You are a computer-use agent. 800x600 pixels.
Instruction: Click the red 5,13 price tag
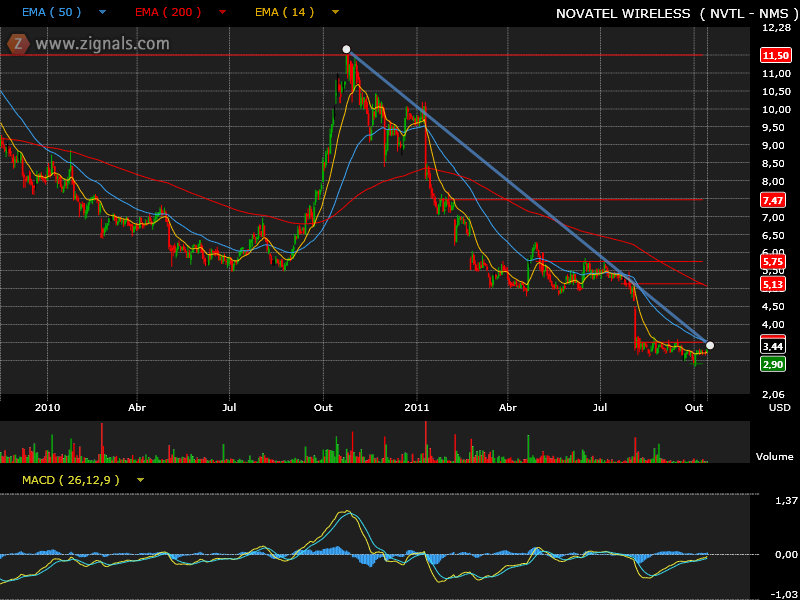pyautogui.click(x=772, y=284)
